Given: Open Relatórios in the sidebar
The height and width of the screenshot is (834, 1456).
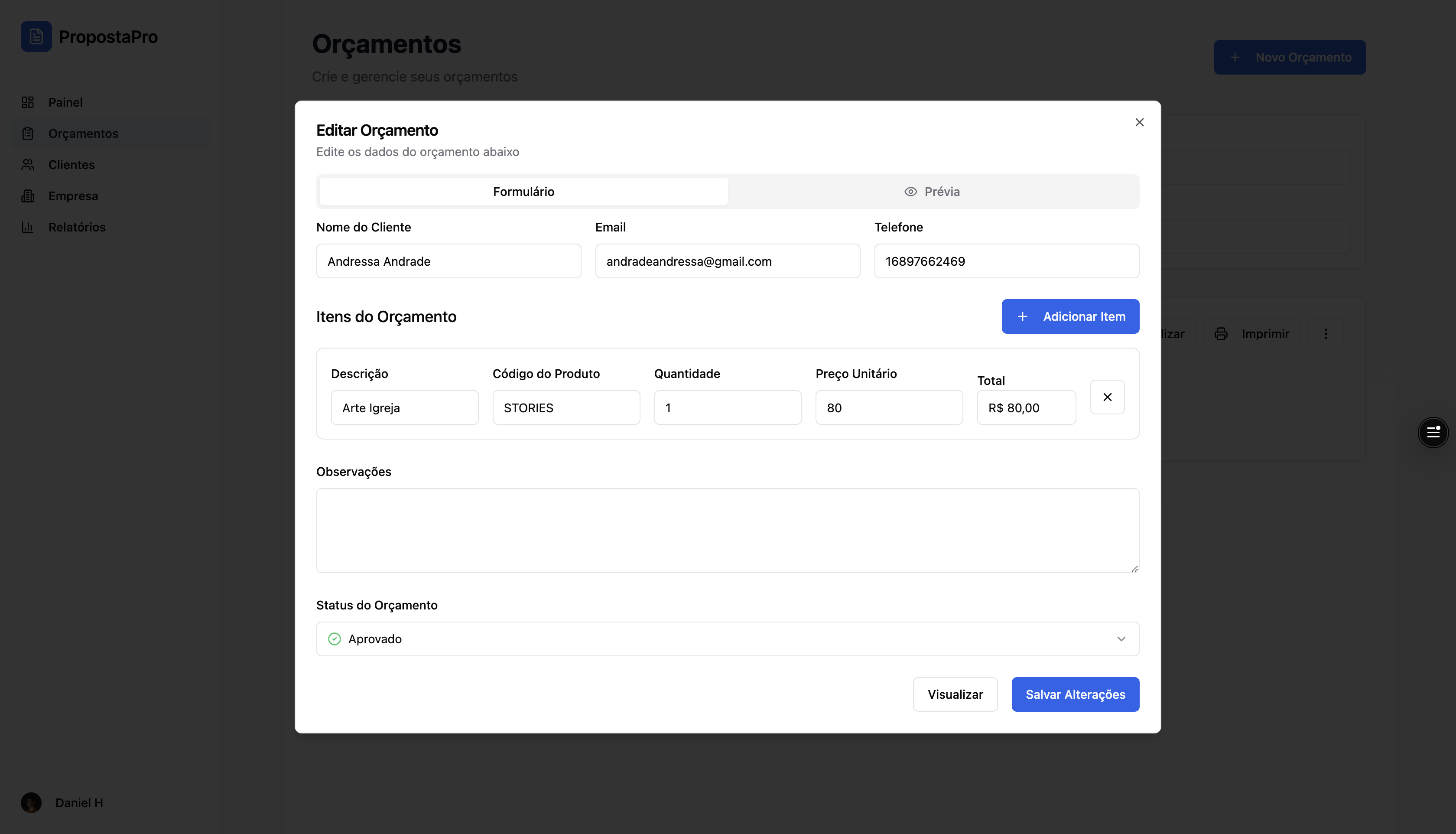Looking at the screenshot, I should click(x=110, y=227).
